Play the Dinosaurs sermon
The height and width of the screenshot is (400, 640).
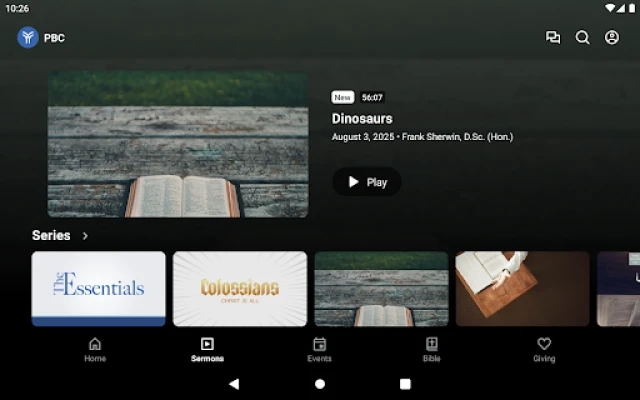(366, 182)
